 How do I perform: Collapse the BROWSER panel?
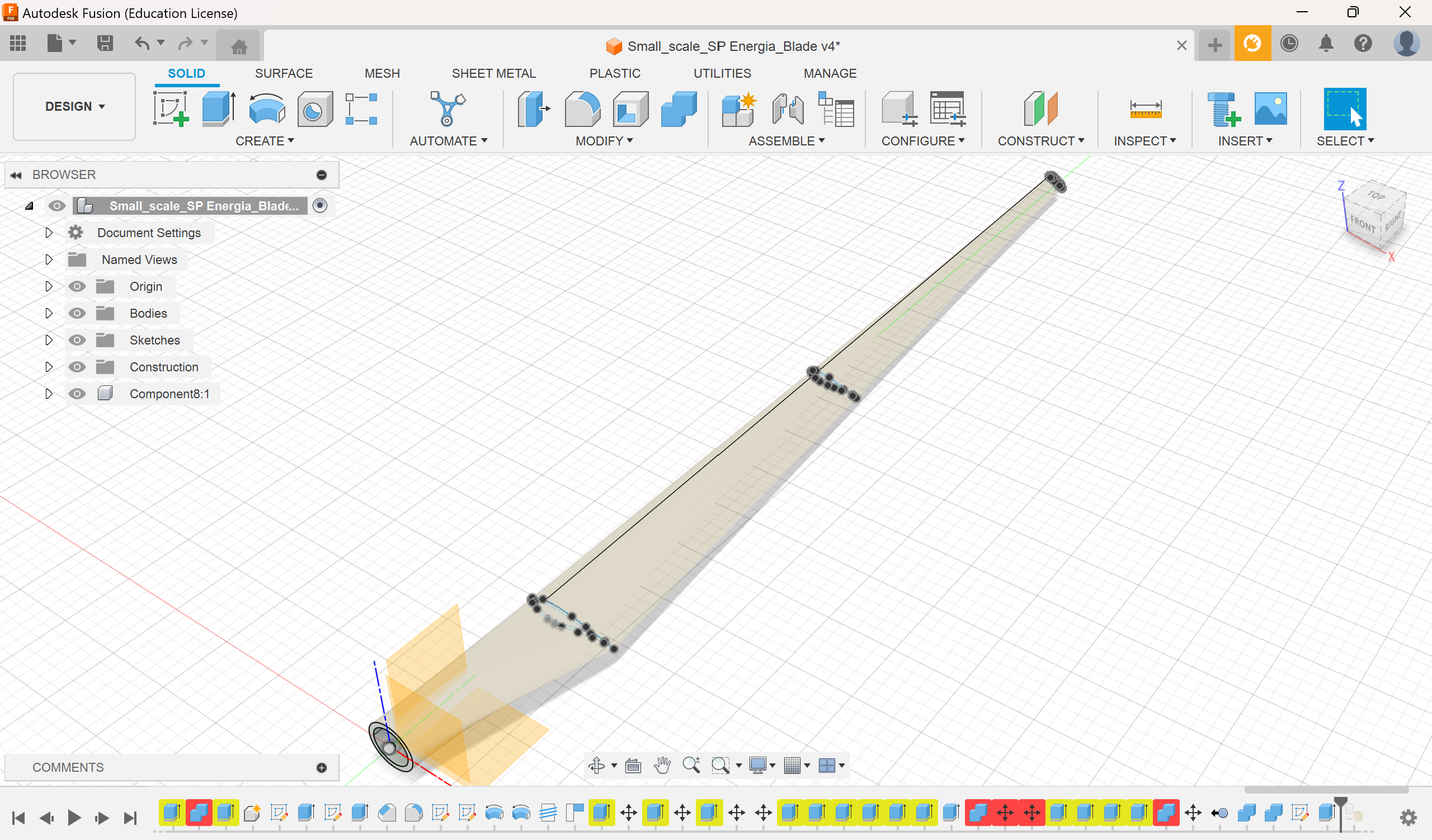pos(16,175)
